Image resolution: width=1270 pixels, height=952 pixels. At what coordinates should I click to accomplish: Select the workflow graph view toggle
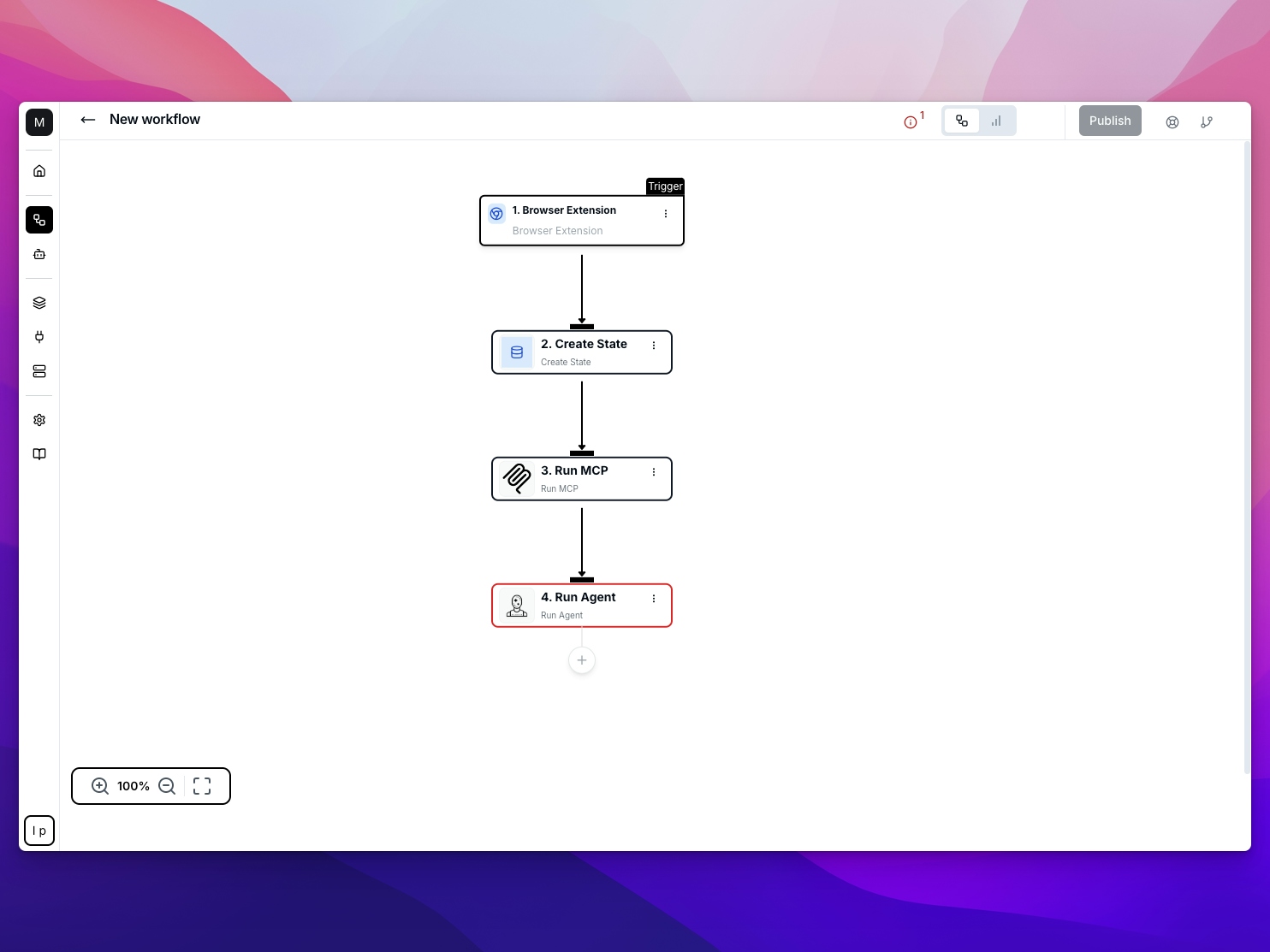point(961,121)
